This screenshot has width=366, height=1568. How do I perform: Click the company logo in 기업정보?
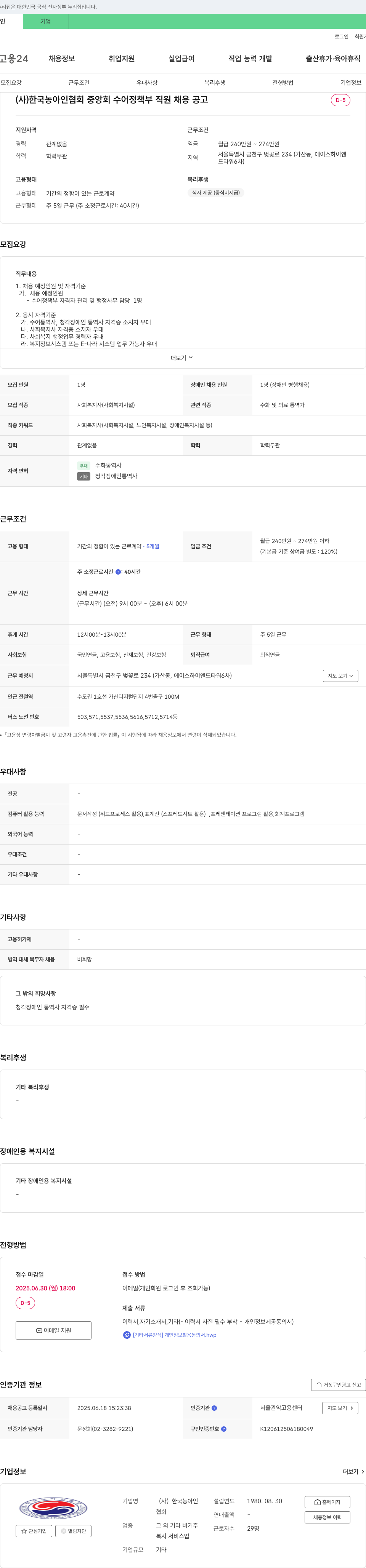coord(54,1508)
